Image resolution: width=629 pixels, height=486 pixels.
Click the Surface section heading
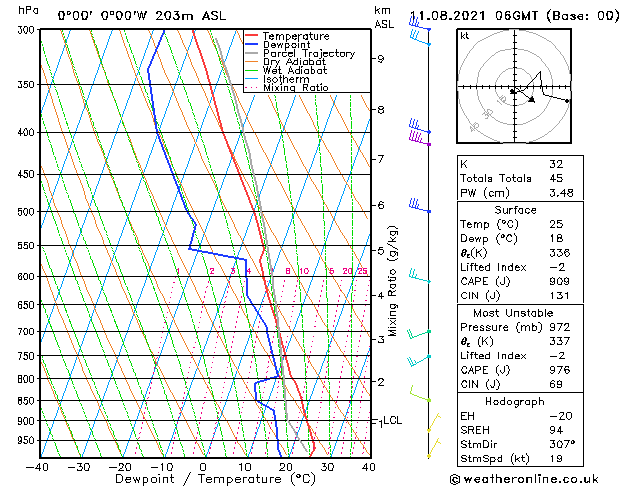pos(515,210)
